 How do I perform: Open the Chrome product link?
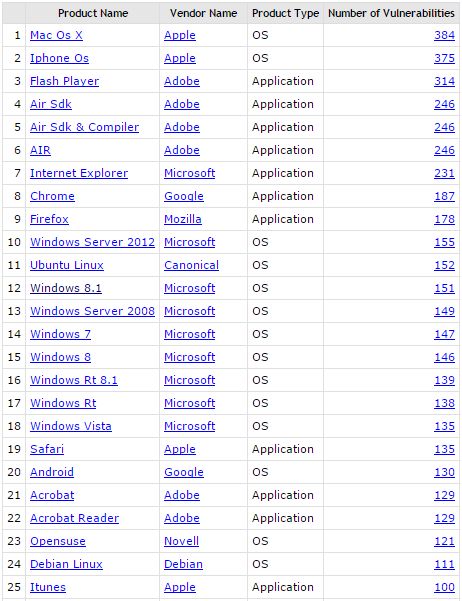pyautogui.click(x=53, y=196)
